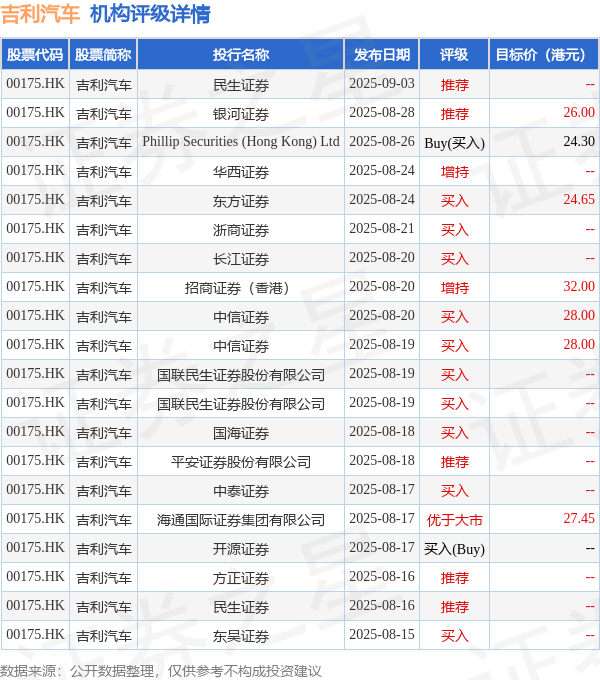Click 吉利汽车 name in 国海证券 row
The image size is (600, 680).
point(104,433)
